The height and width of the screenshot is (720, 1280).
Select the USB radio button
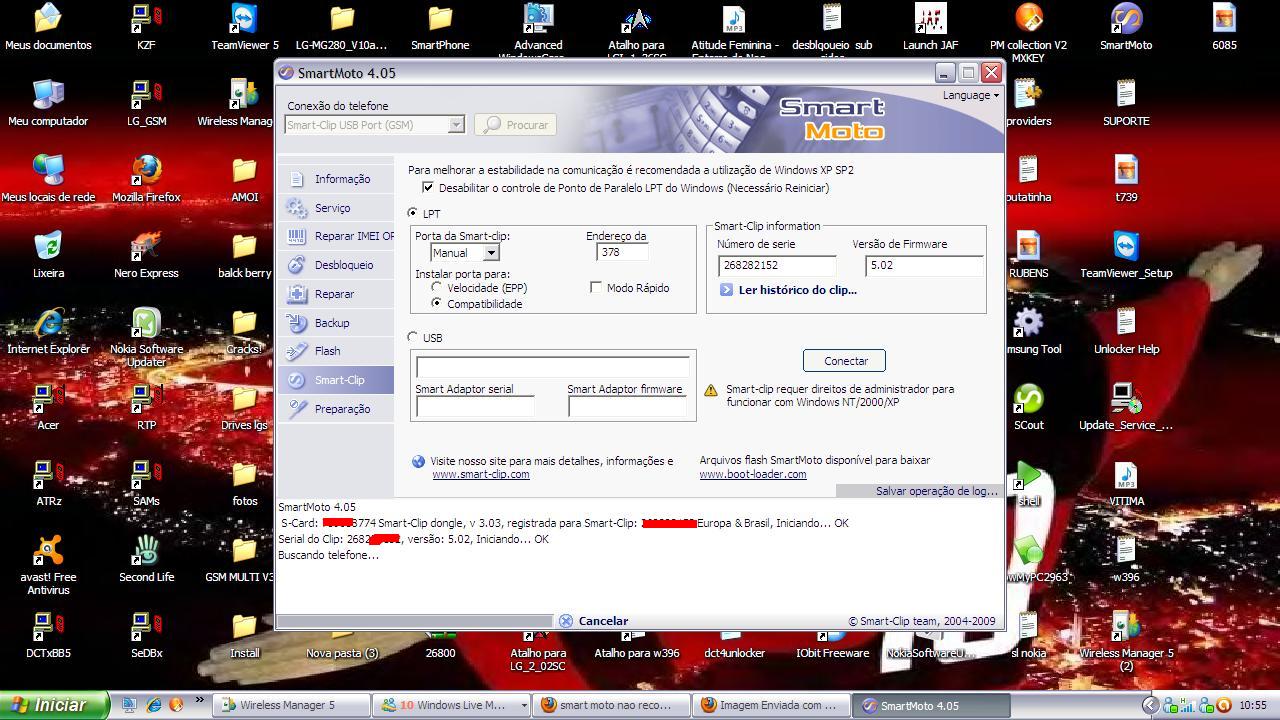pyautogui.click(x=413, y=337)
